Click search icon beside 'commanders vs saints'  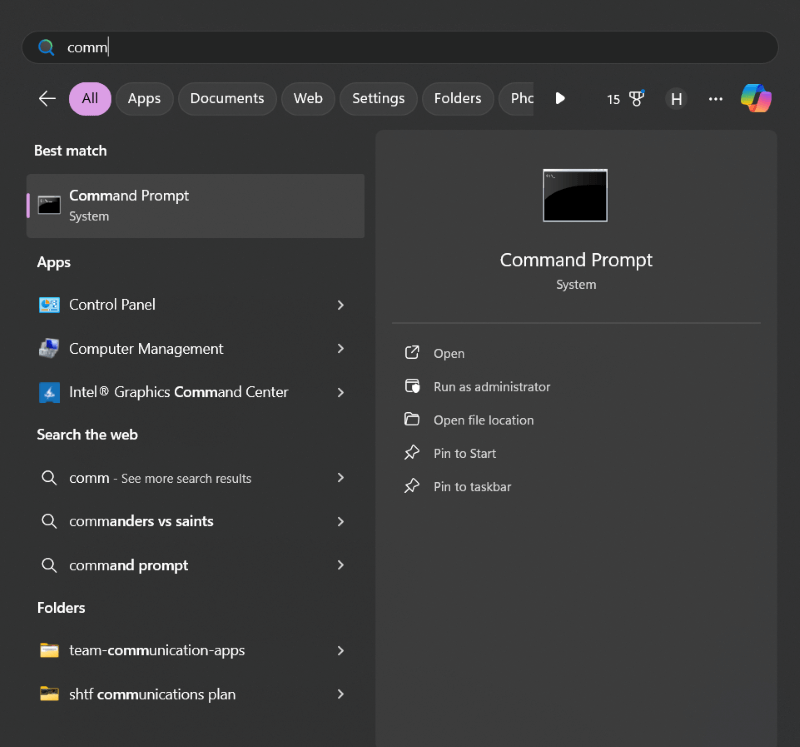(49, 521)
